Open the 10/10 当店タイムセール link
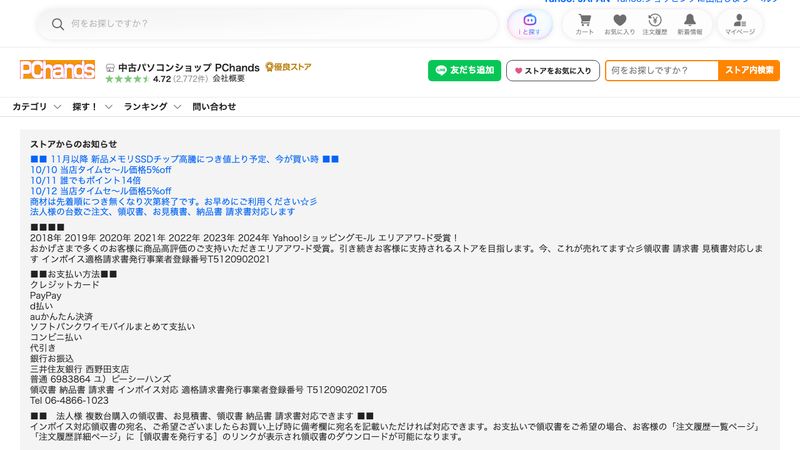 pyautogui.click(x=101, y=170)
